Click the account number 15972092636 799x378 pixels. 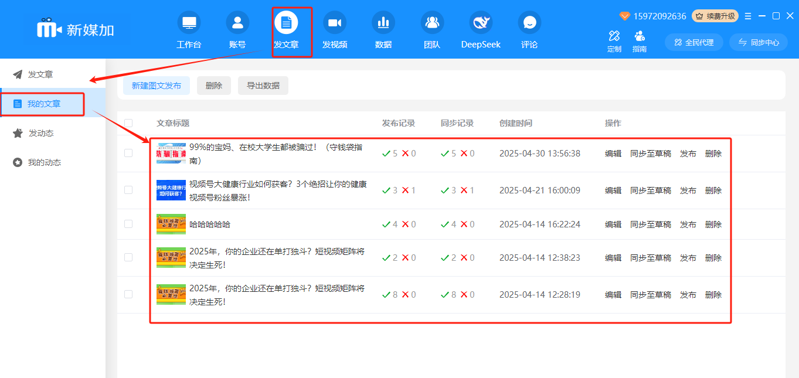tap(659, 16)
